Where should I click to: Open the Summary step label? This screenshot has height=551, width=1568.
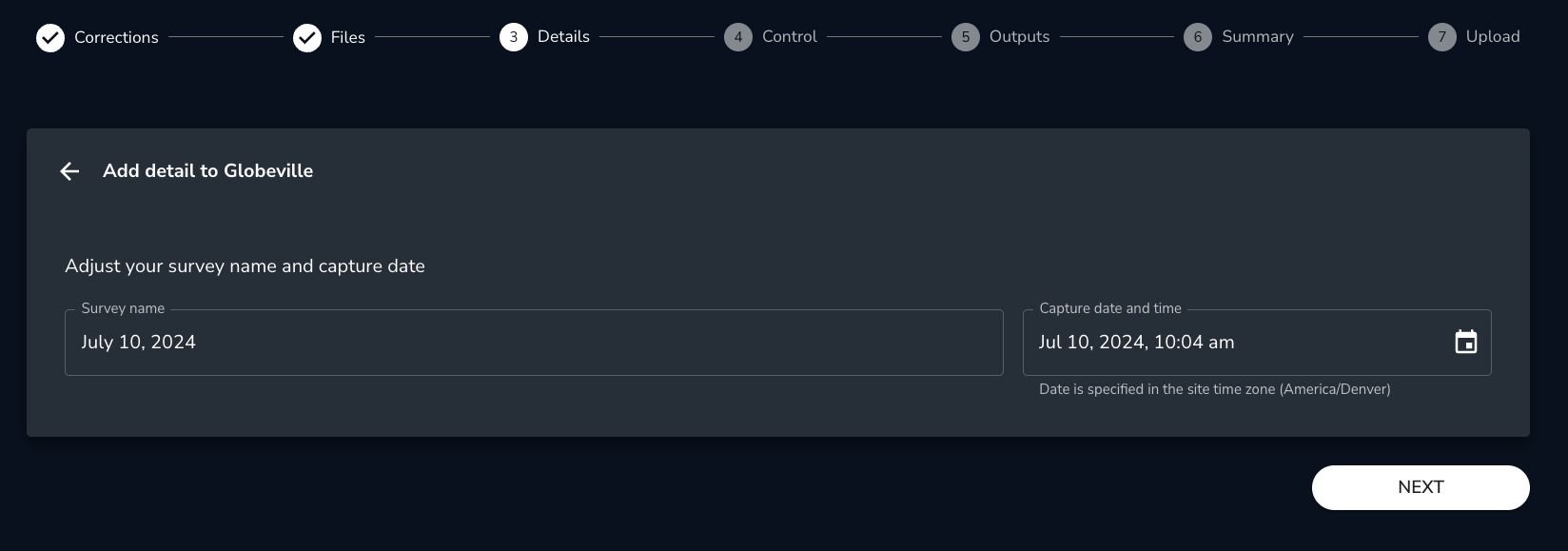1258,37
